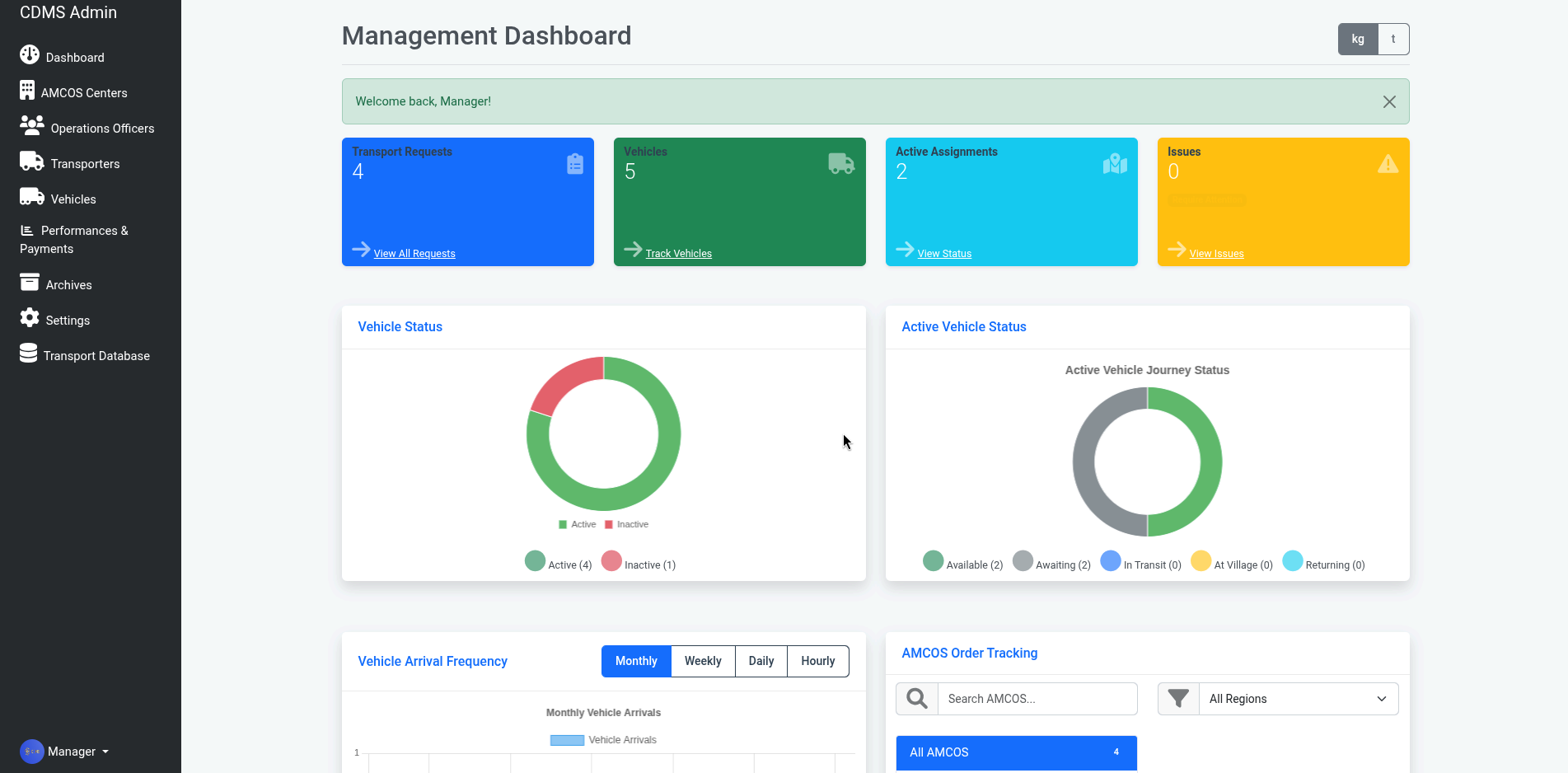The width and height of the screenshot is (1568, 773).
Task: Select the All AMCOS list item
Action: coord(1017,752)
